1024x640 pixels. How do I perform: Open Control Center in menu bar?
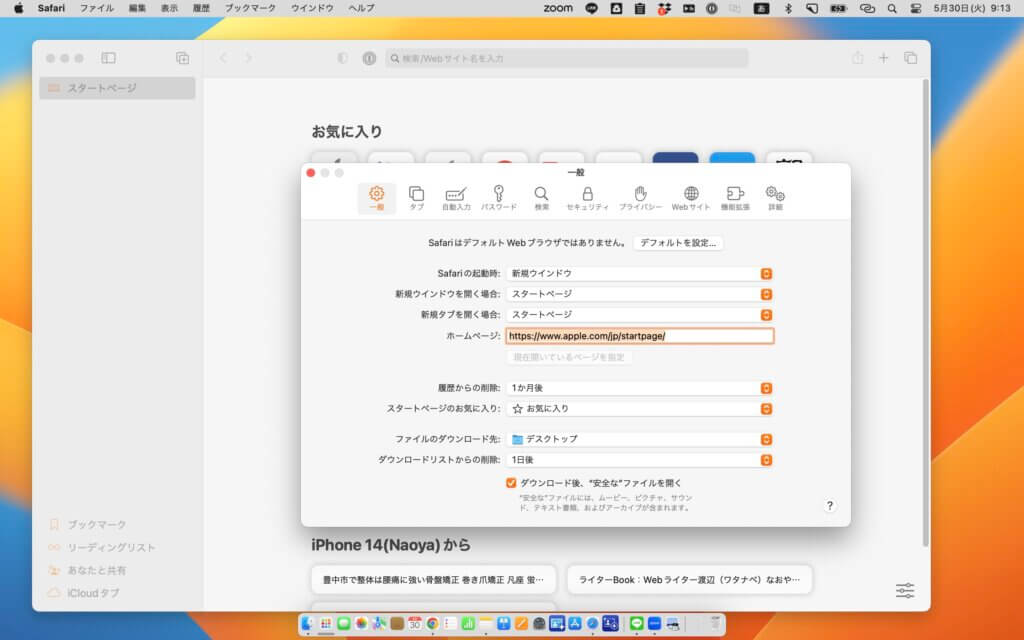[x=916, y=8]
